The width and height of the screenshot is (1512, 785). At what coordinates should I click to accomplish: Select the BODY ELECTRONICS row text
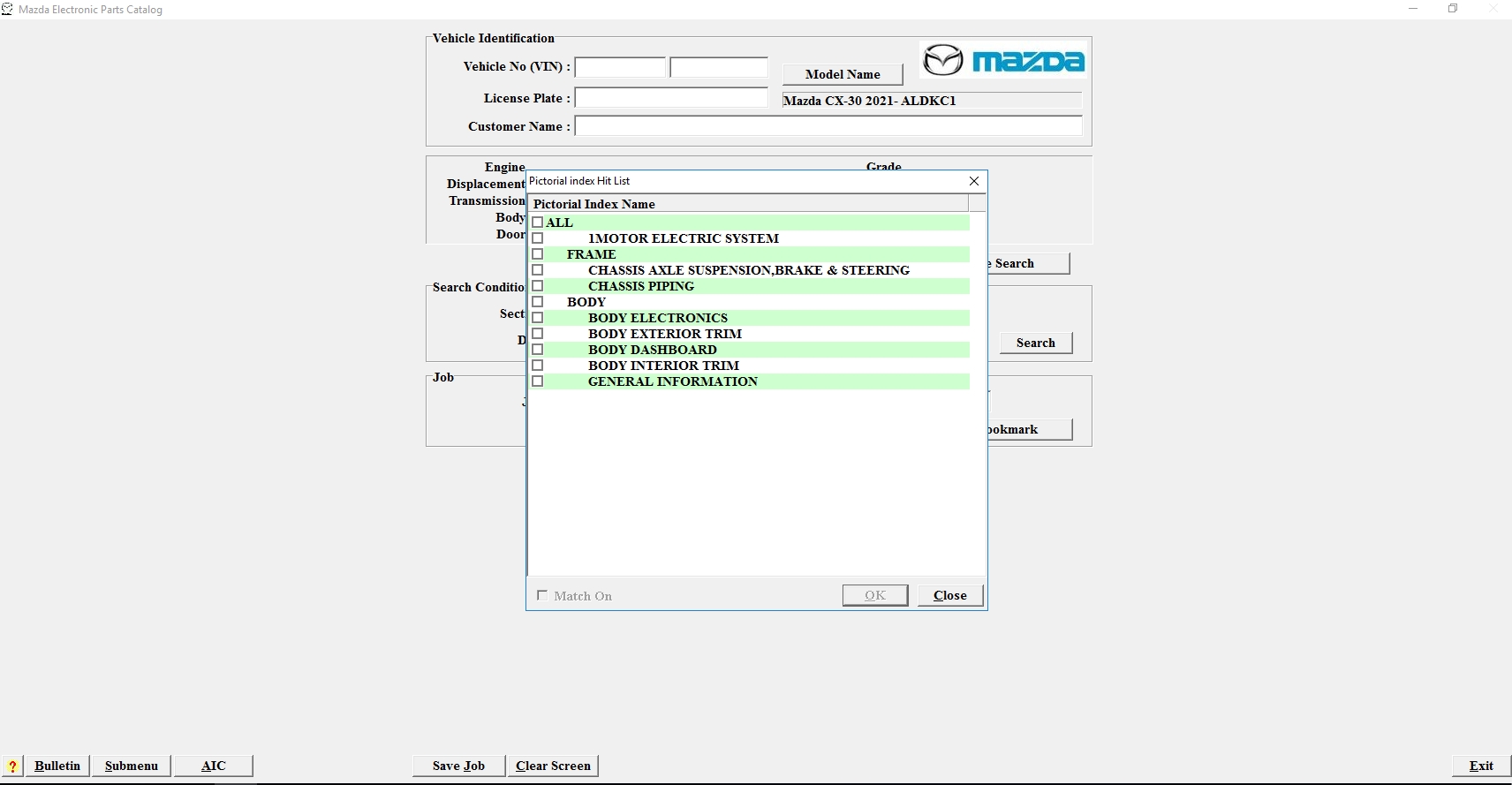pyautogui.click(x=658, y=318)
